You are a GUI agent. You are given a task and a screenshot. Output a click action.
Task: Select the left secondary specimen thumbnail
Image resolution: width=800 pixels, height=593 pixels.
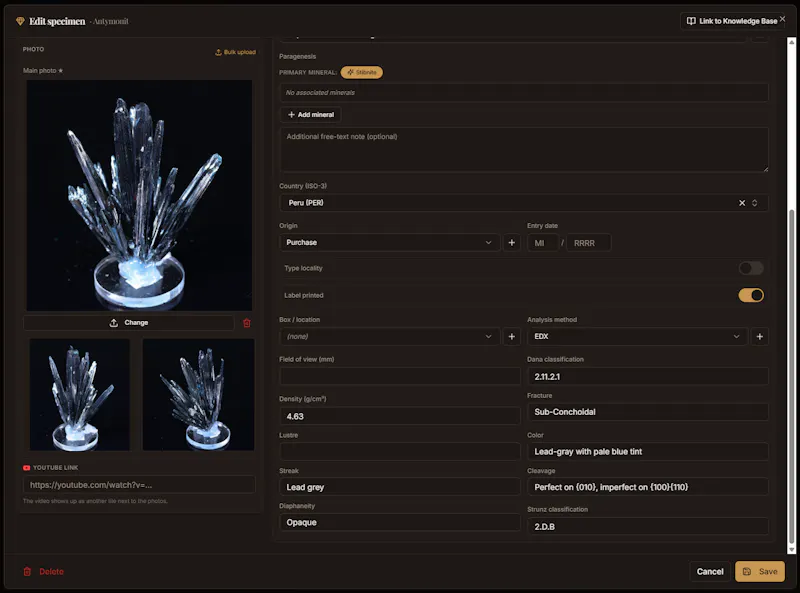coord(80,394)
